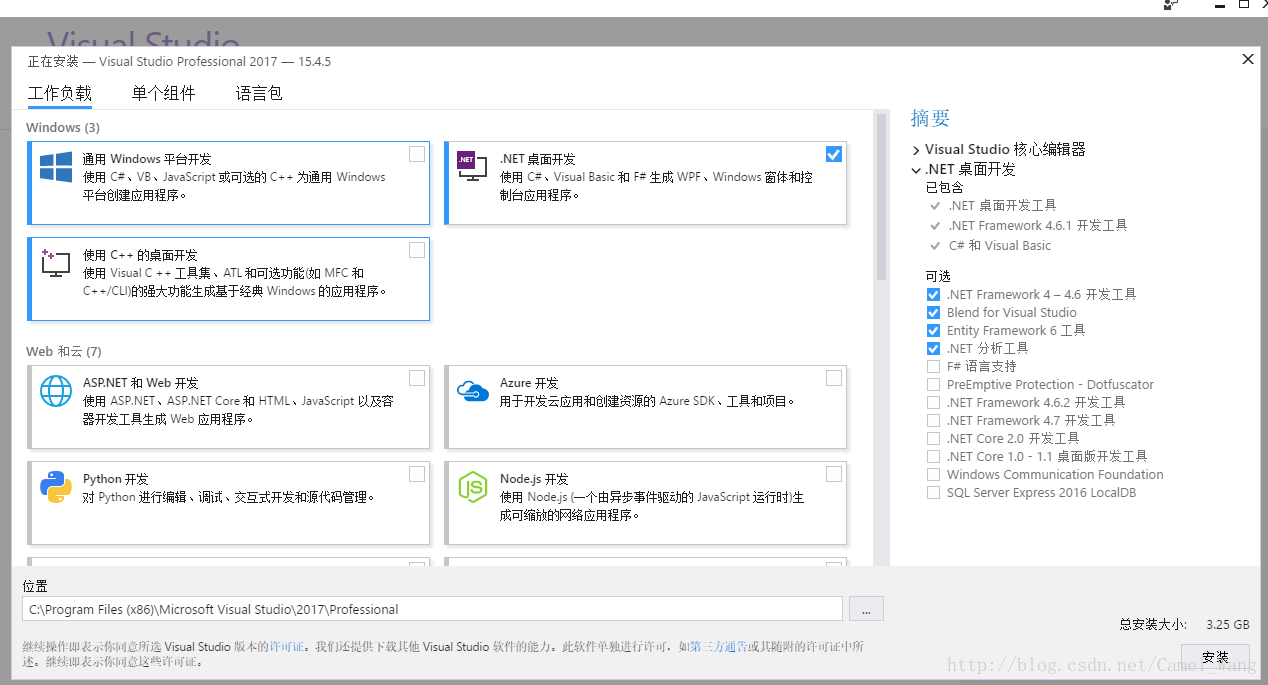Select the 使用 C++ 的桌面开发 card title

point(140,255)
